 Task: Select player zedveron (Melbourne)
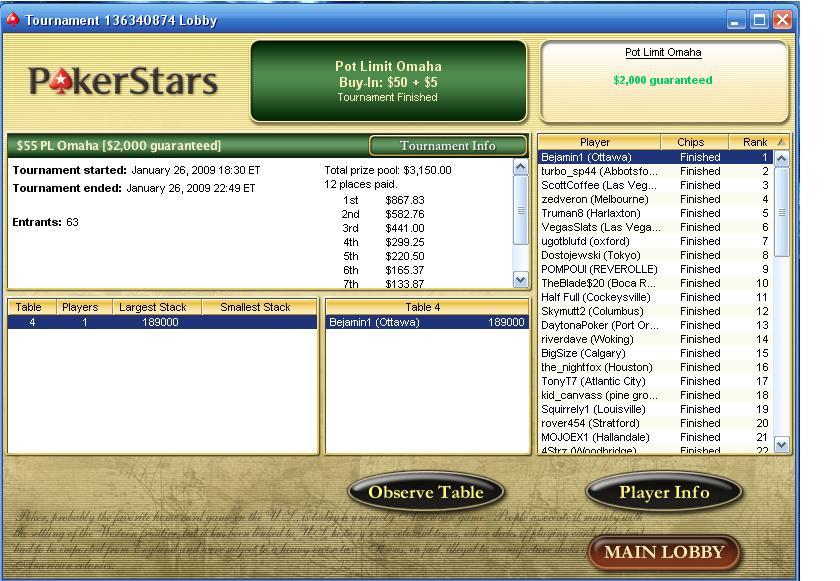point(656,199)
